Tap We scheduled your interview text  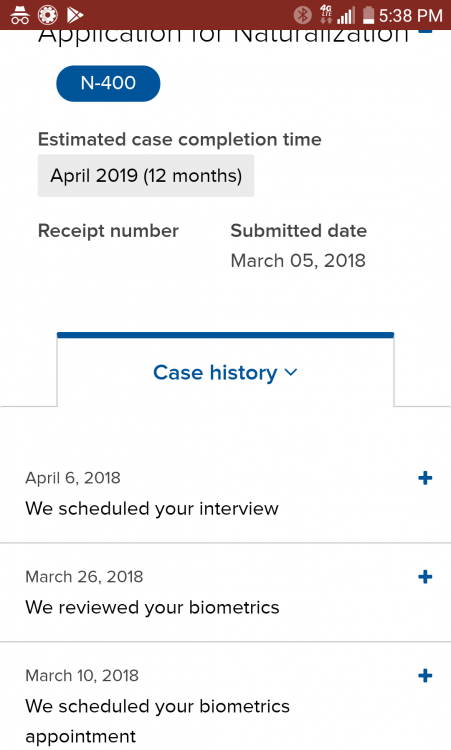pos(152,508)
